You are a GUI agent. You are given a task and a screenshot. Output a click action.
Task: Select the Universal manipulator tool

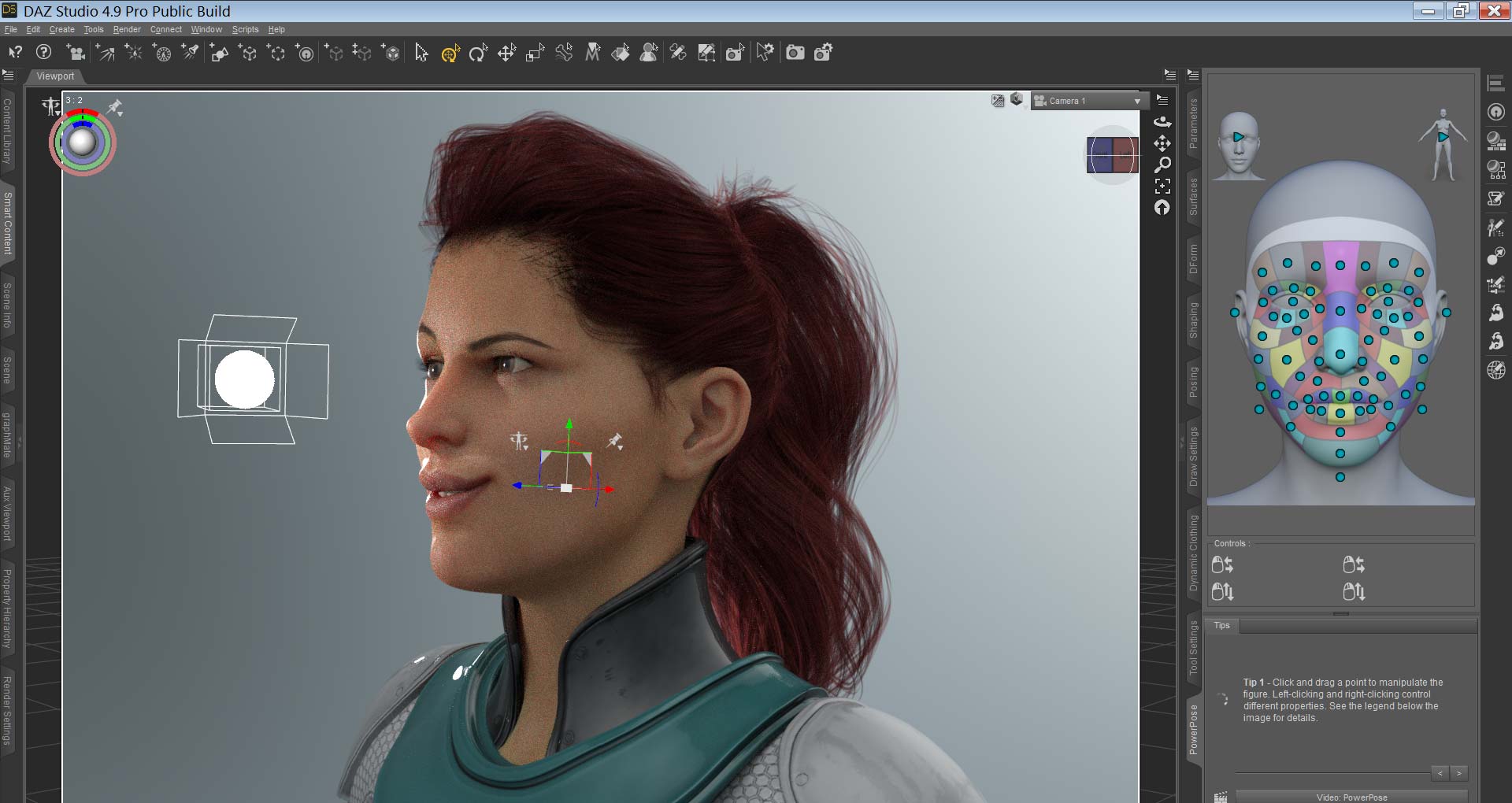[x=450, y=52]
